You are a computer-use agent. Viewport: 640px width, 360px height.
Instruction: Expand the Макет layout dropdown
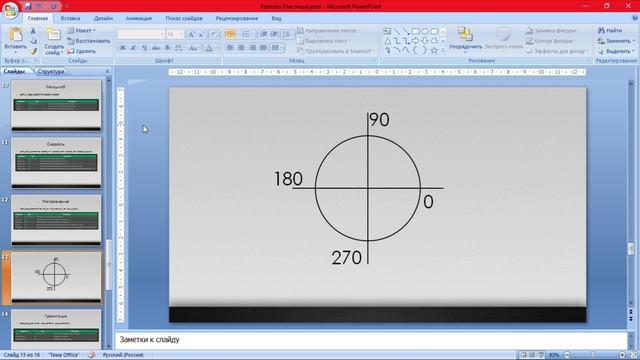[x=82, y=31]
